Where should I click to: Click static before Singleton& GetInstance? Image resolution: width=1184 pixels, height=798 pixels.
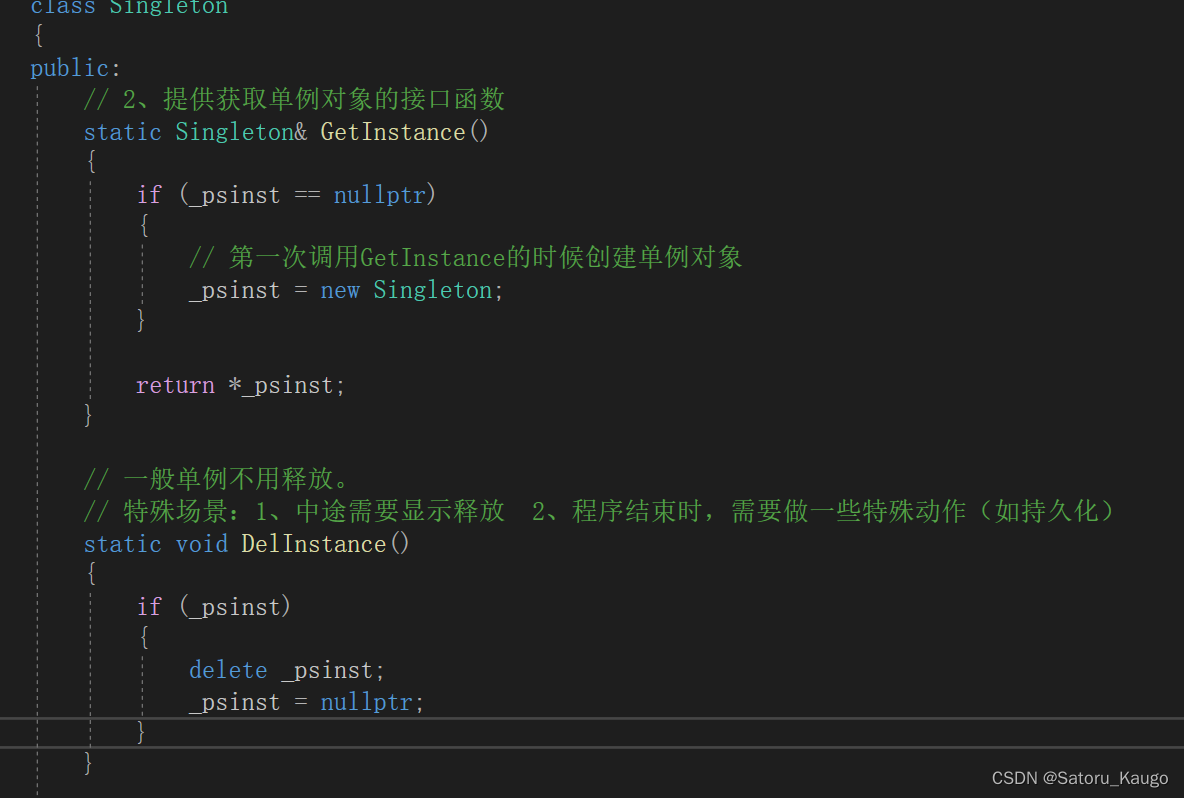pyautogui.click(x=122, y=132)
